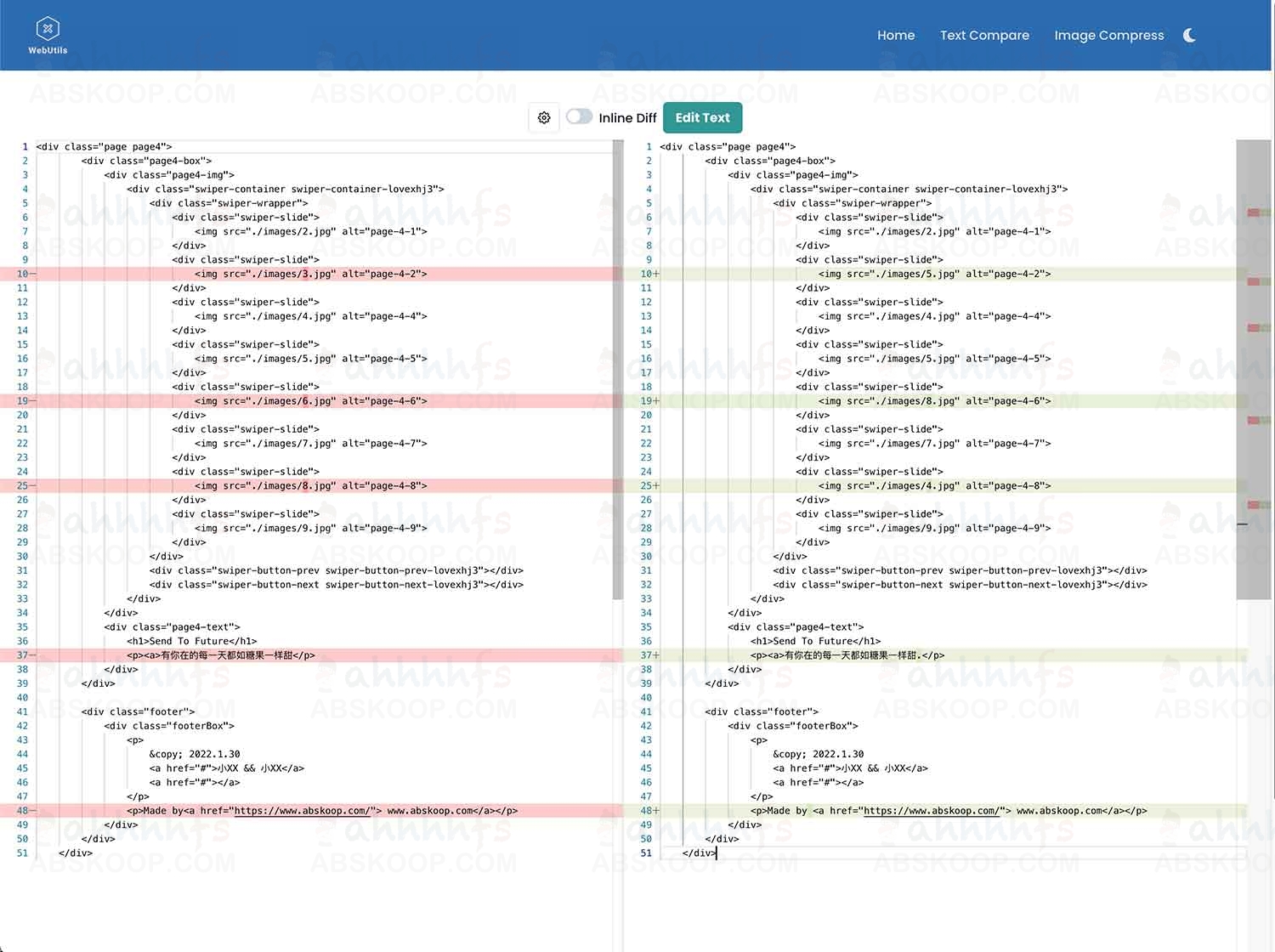Toggle dark mode with the moon icon
Viewport: 1275px width, 952px height.
[x=1189, y=35]
